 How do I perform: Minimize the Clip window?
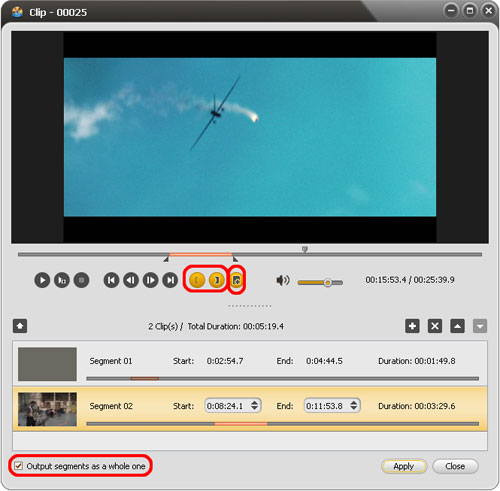(451, 11)
